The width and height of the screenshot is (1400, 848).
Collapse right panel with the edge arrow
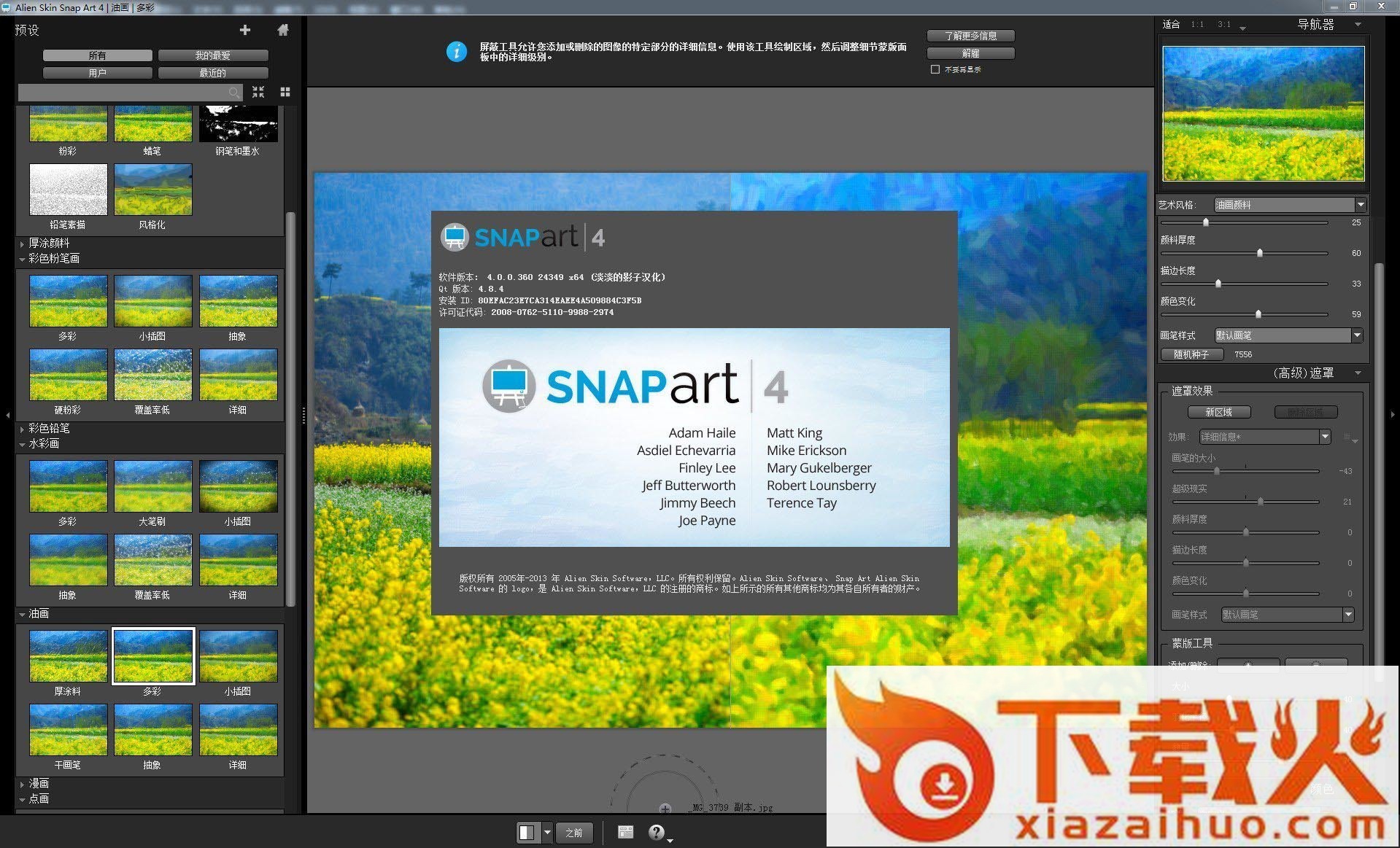(1393, 415)
